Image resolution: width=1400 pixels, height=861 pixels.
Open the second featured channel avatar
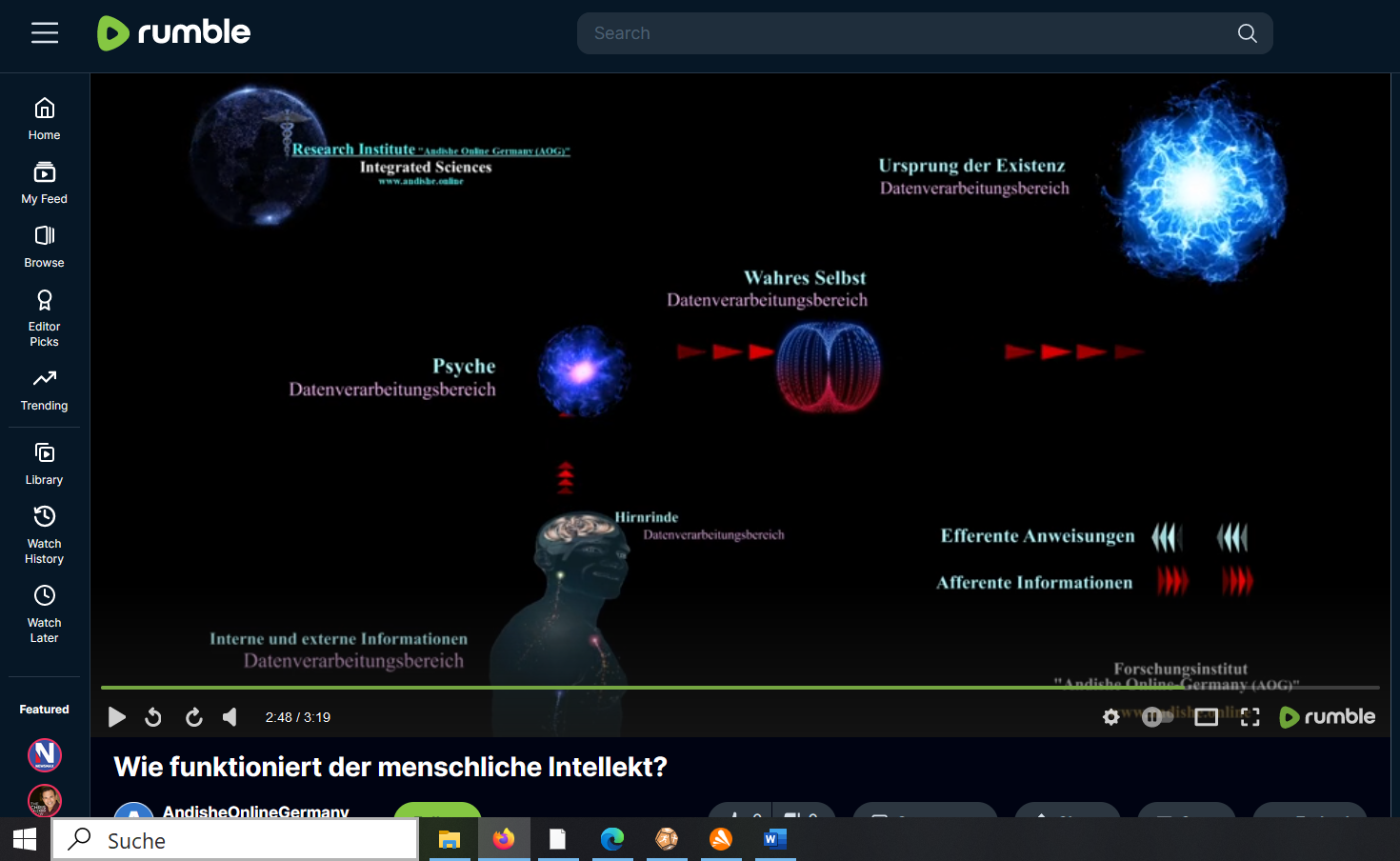point(45,800)
